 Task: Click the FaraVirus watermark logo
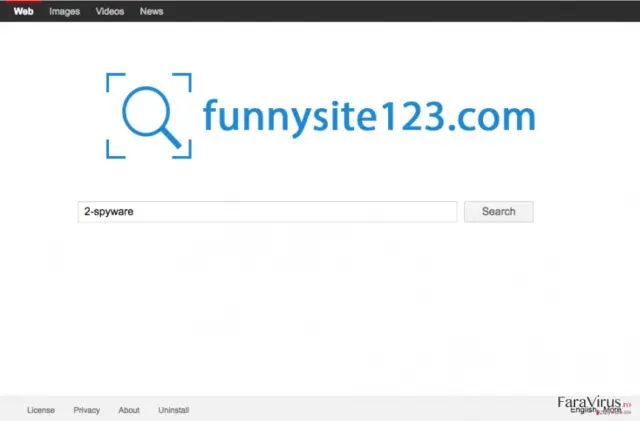(x=593, y=403)
